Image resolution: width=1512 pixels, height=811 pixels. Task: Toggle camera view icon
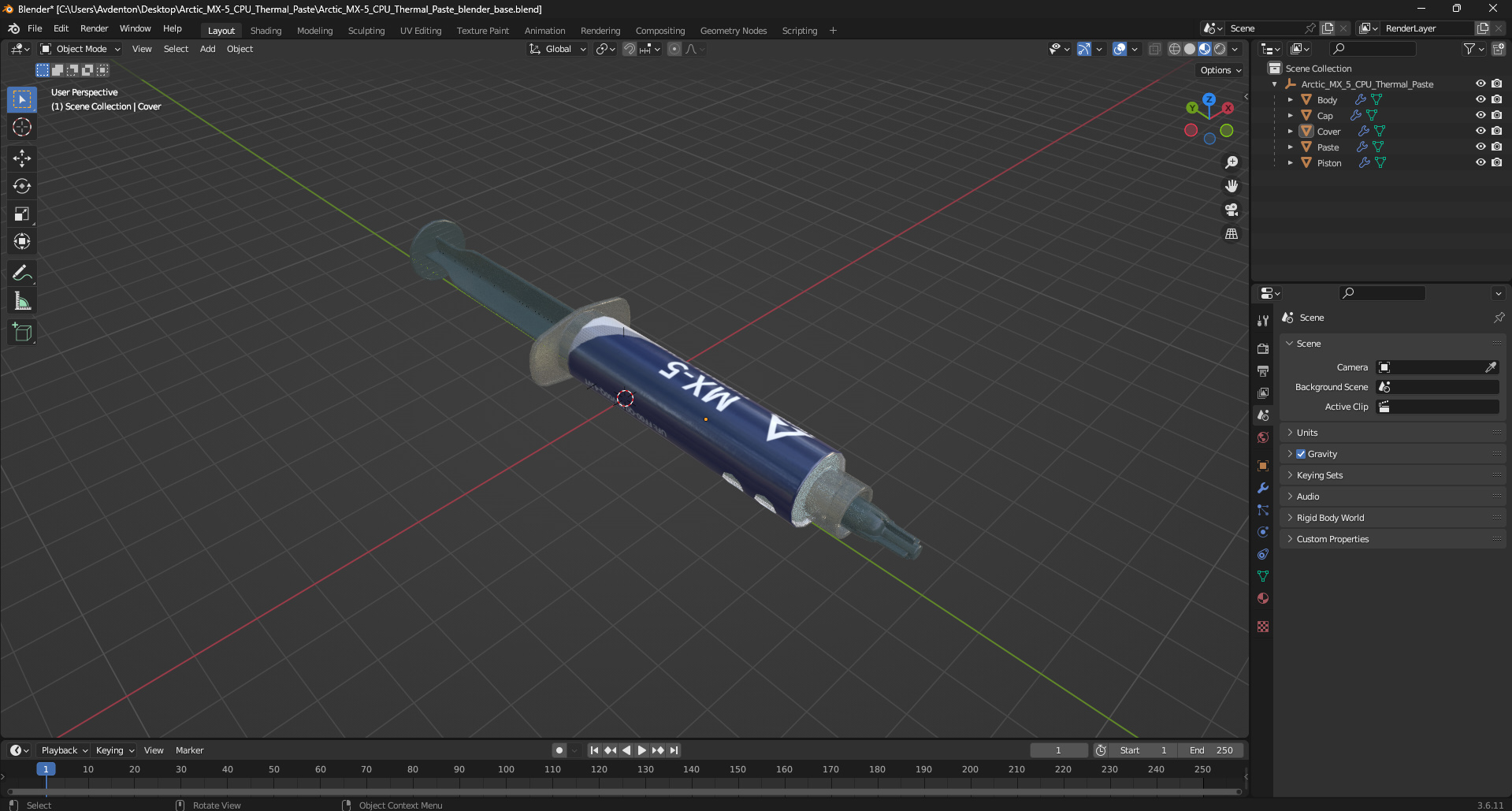tap(1232, 210)
